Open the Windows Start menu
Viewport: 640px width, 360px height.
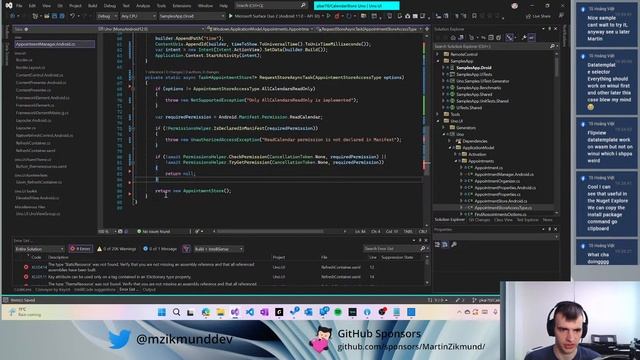point(162,312)
